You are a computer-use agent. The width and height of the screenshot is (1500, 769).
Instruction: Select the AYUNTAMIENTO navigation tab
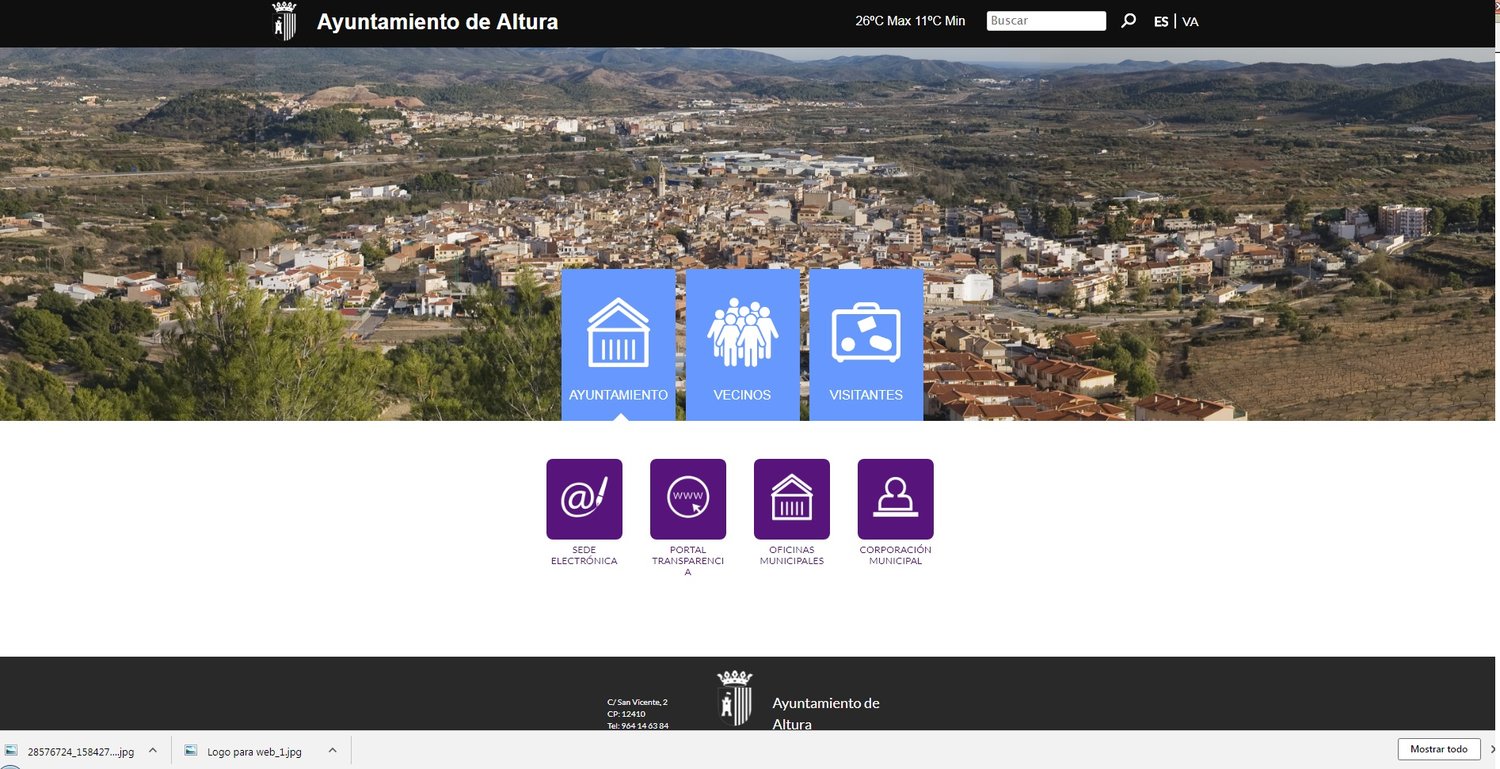[618, 394]
